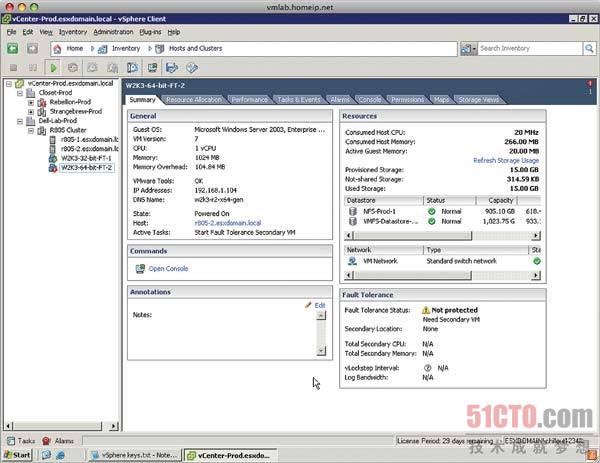Image resolution: width=600 pixels, height=463 pixels.
Task: Click the vLockstep Interval help icon
Action: pyautogui.click(x=428, y=368)
